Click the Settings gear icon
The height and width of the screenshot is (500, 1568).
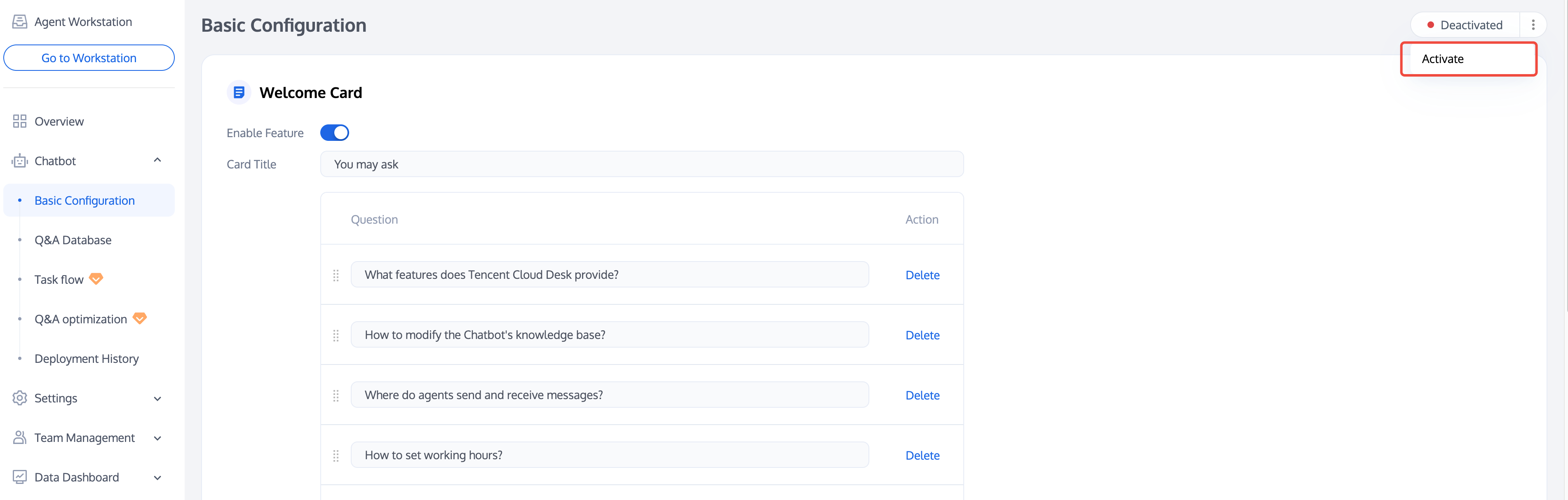19,398
